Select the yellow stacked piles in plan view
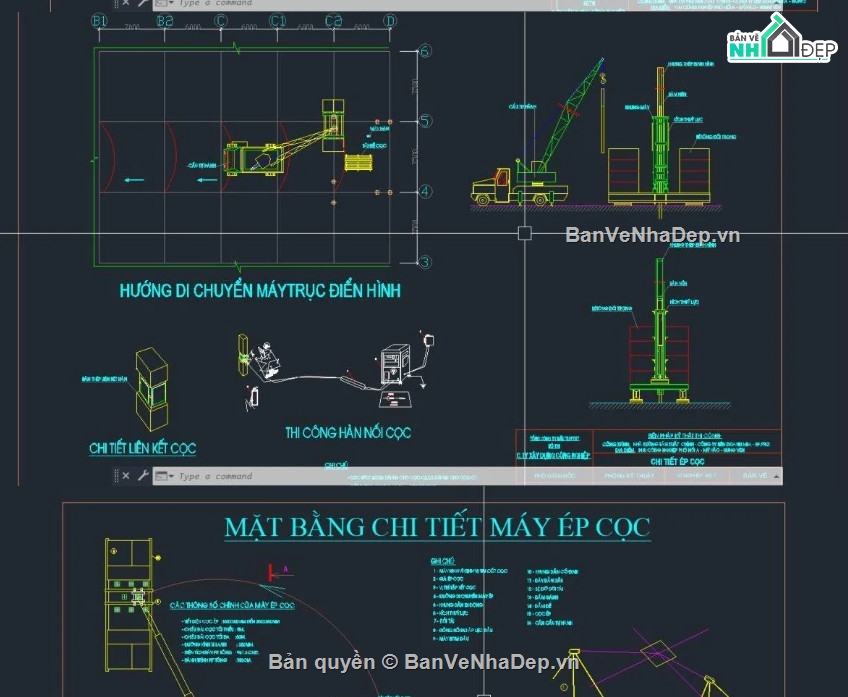 359,162
